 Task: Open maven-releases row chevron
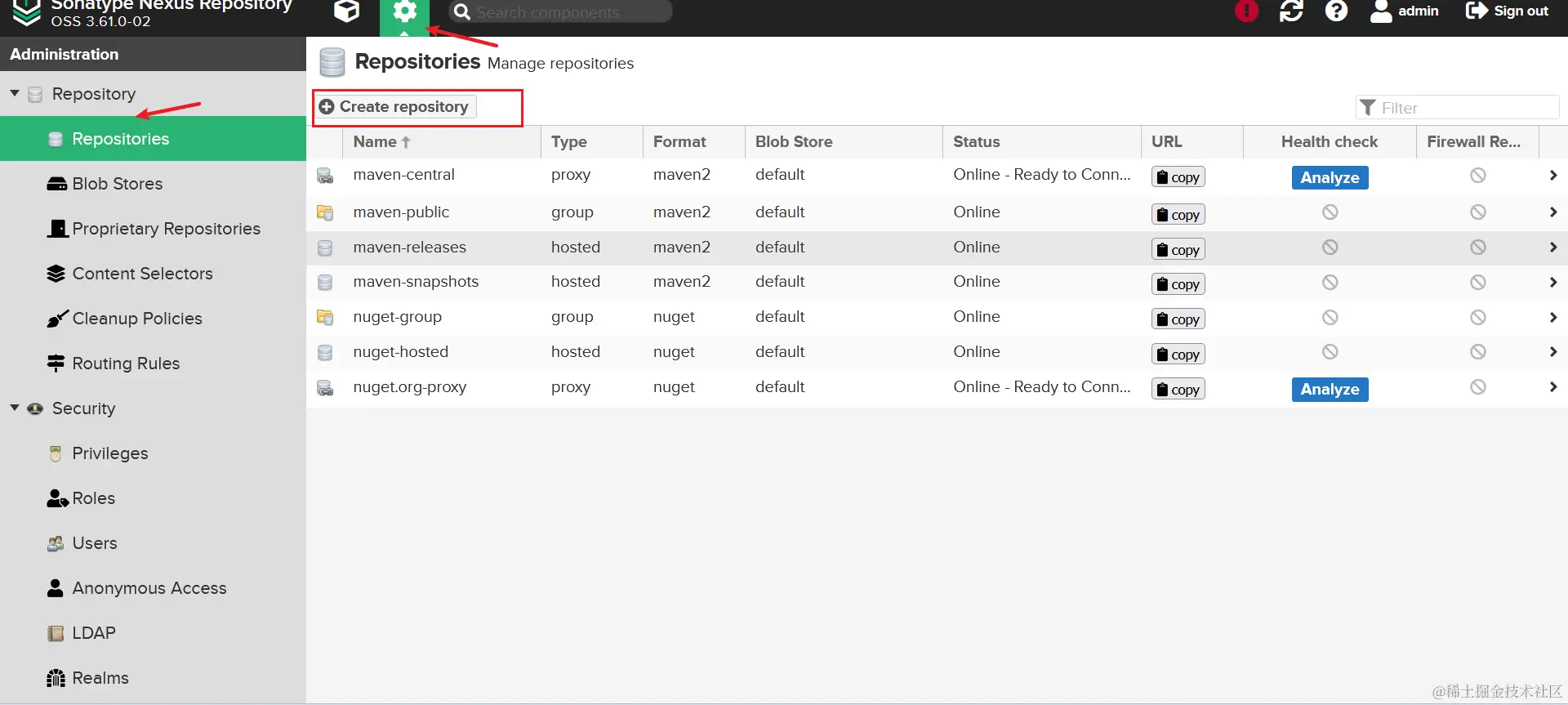(x=1552, y=248)
